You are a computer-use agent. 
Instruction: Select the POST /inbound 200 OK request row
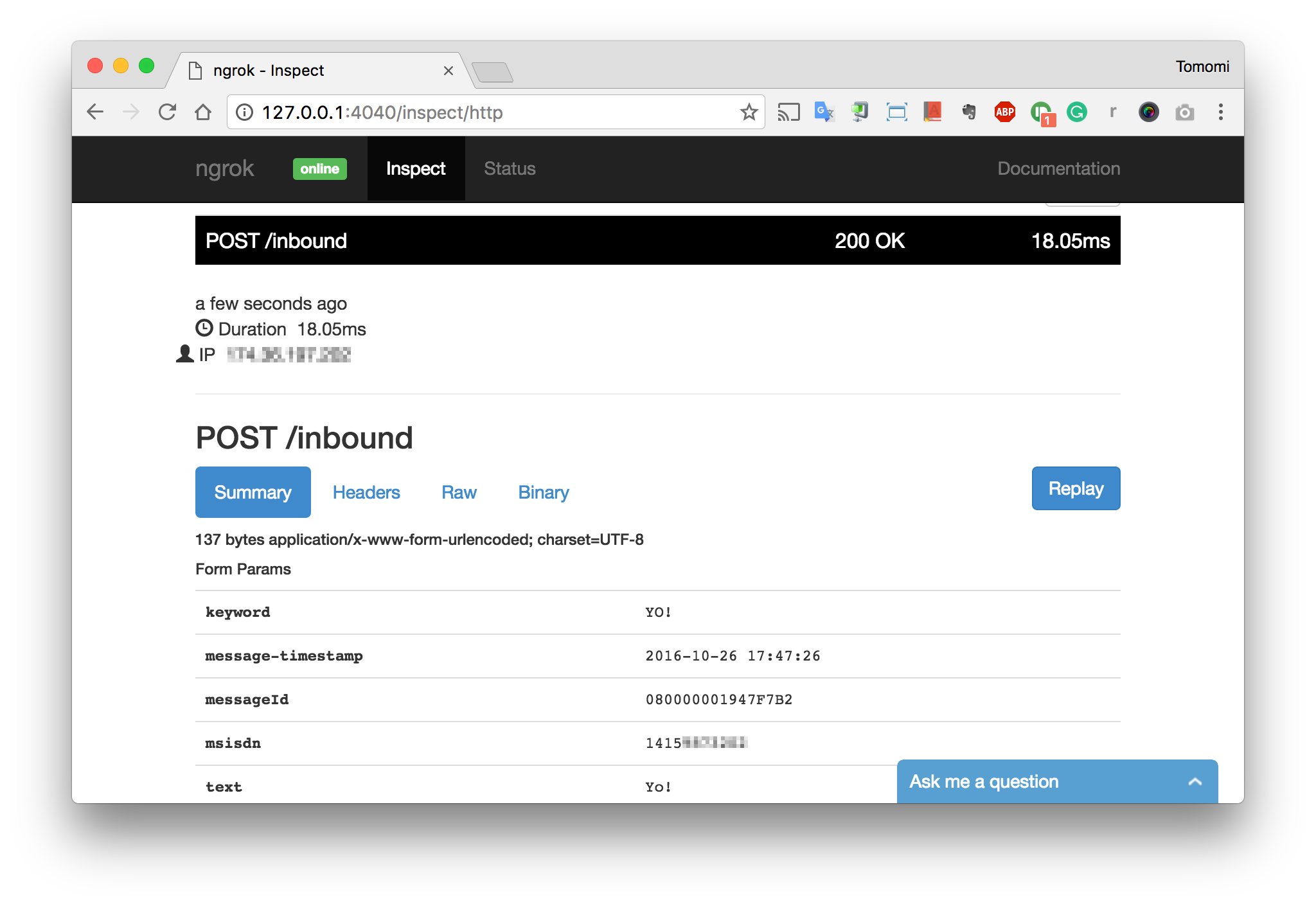click(x=657, y=240)
